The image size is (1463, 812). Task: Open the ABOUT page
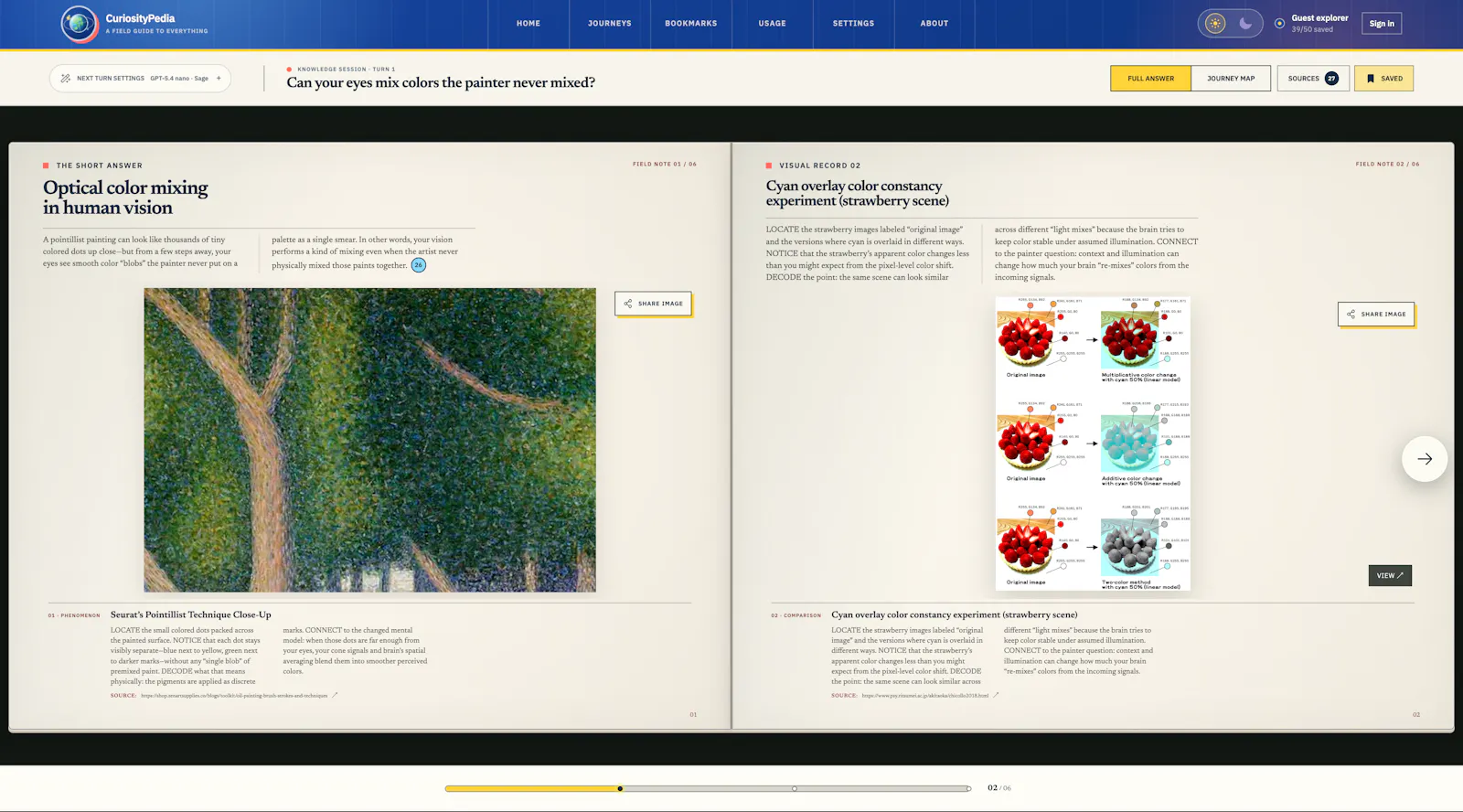[934, 24]
